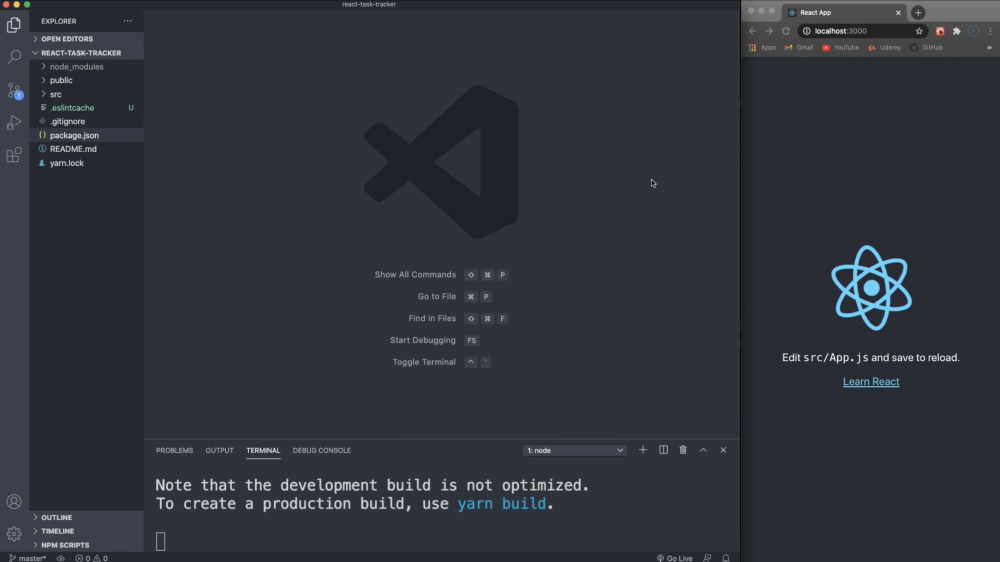Image resolution: width=1000 pixels, height=562 pixels.
Task: Open the Manage gear icon
Action: tap(14, 533)
